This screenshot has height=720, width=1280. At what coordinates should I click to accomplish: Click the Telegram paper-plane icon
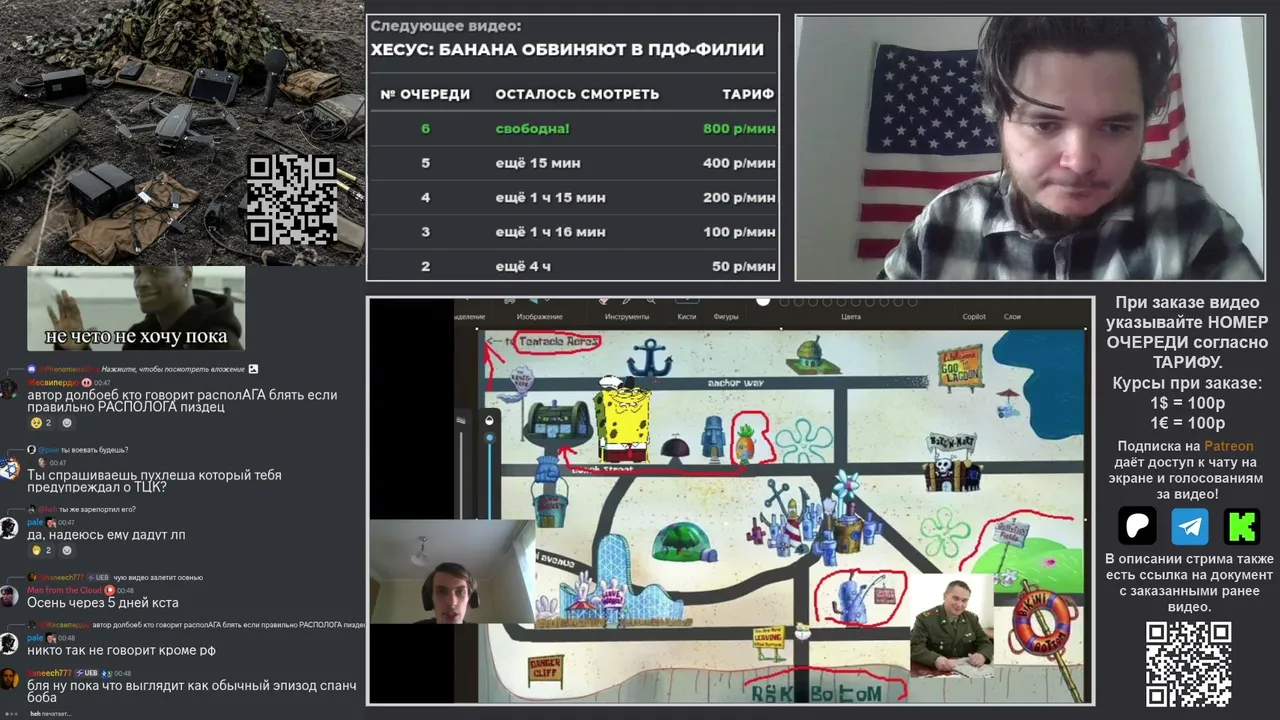(x=1189, y=525)
